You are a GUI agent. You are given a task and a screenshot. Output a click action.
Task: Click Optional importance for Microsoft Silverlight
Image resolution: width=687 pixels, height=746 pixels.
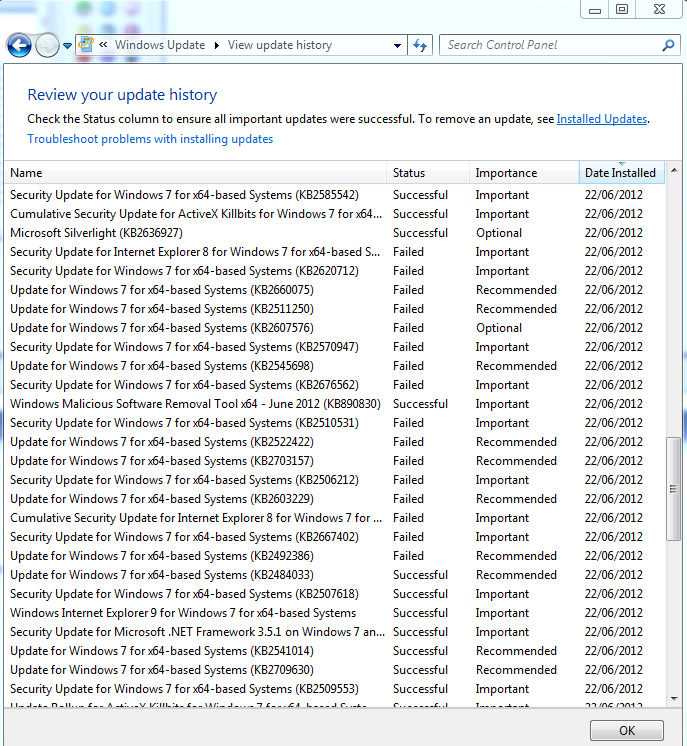[x=499, y=233]
